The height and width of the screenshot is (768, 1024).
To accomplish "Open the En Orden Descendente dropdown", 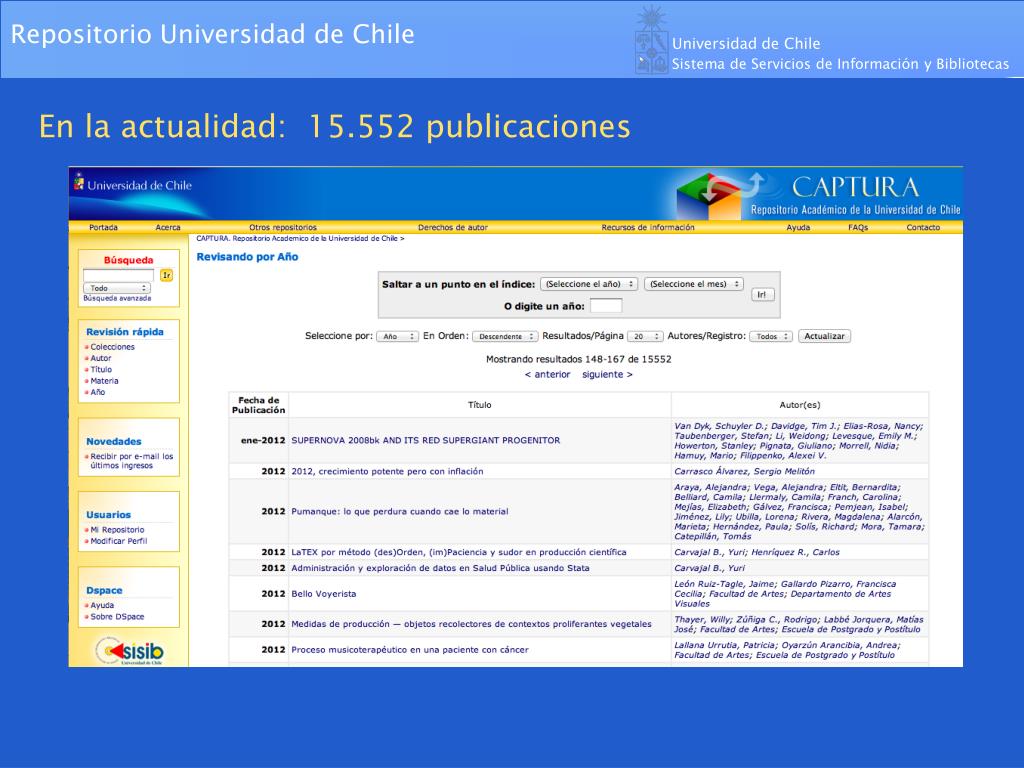I will pyautogui.click(x=505, y=336).
